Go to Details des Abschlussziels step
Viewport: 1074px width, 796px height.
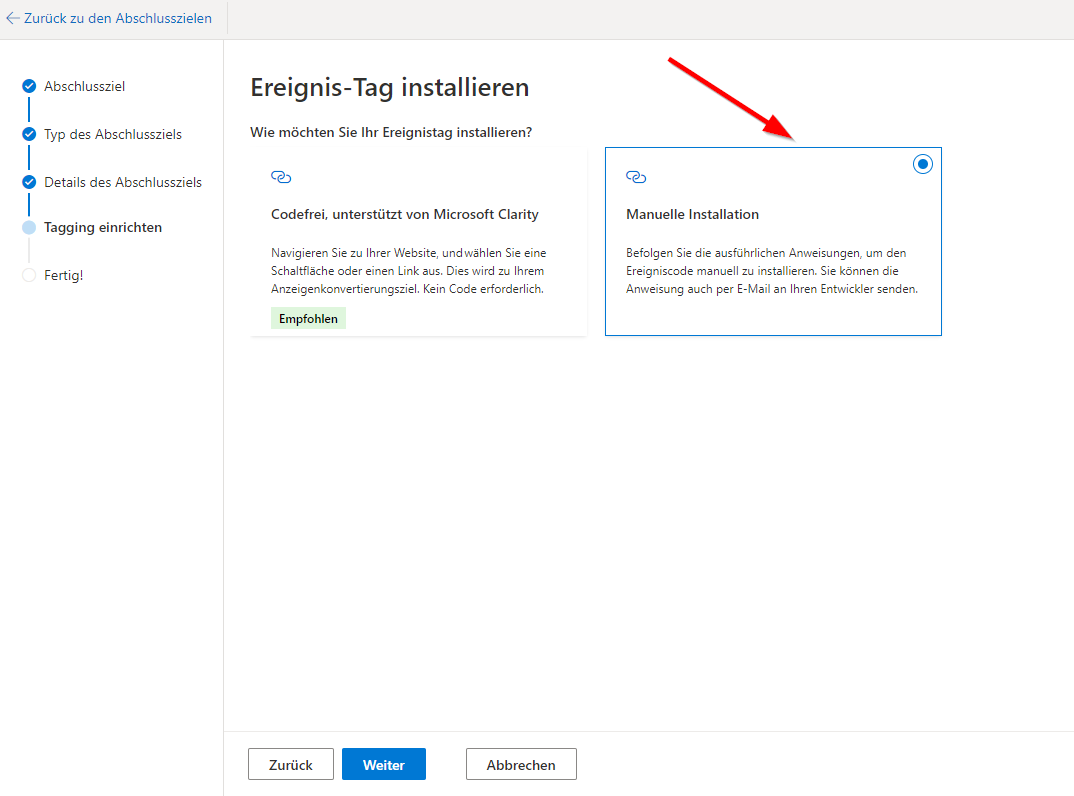pyautogui.click(x=123, y=182)
